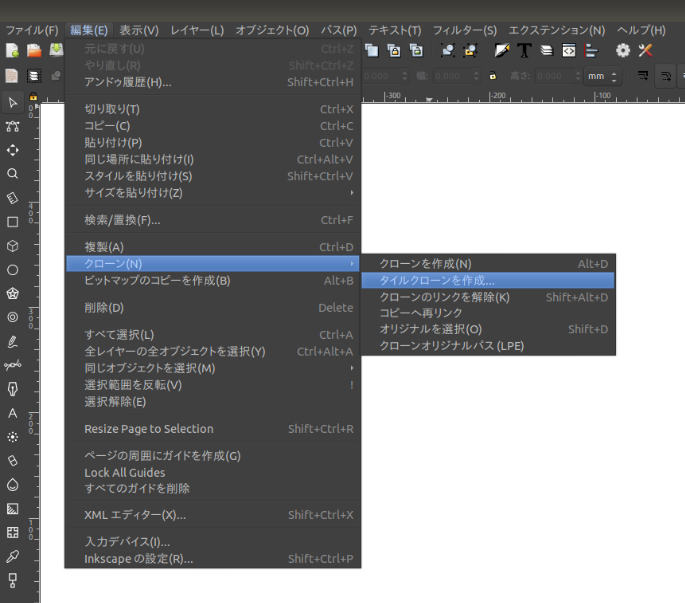Choose アンドゥ履歴(H)... entry
The image size is (685, 603).
214,82
